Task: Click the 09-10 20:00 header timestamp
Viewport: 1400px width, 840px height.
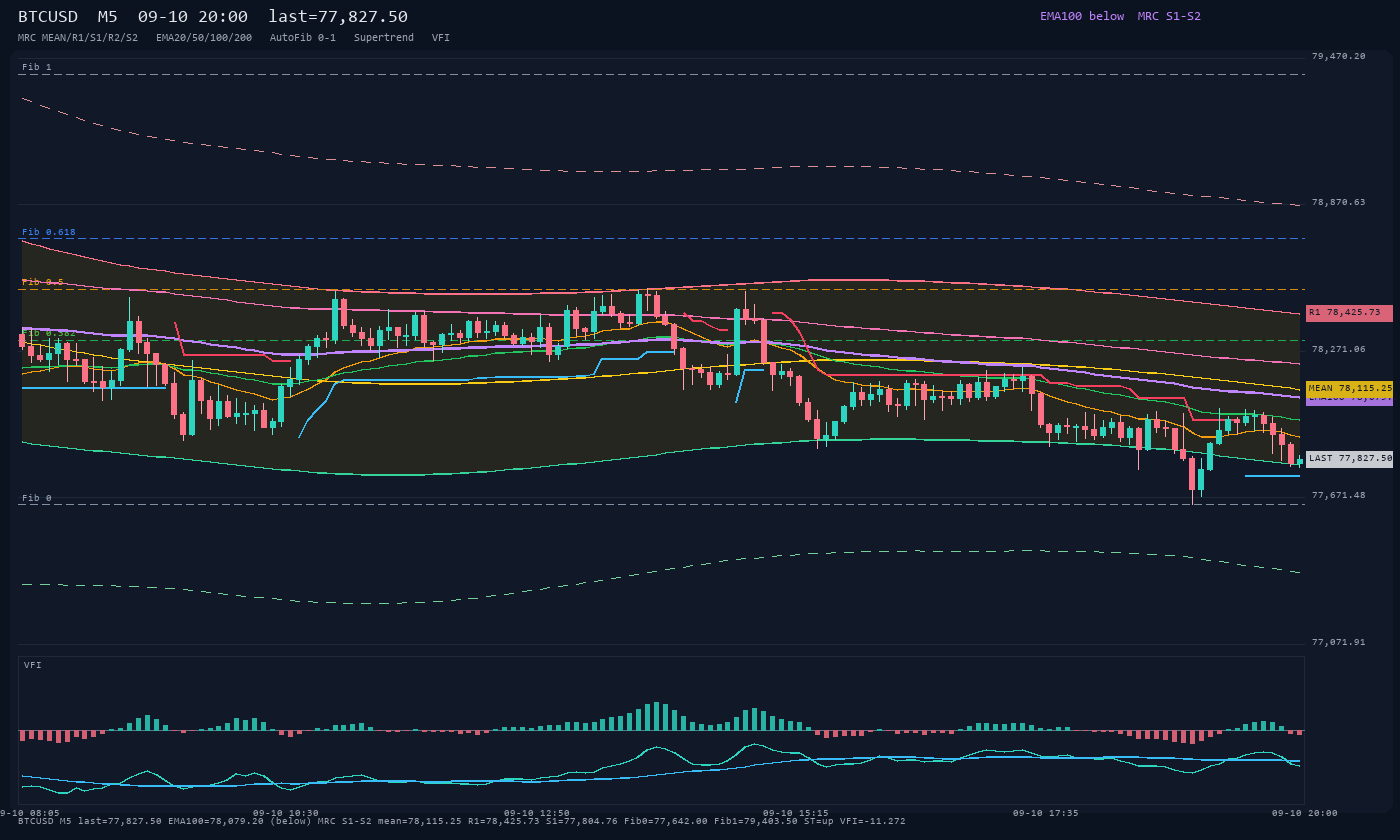Action: coord(193,17)
